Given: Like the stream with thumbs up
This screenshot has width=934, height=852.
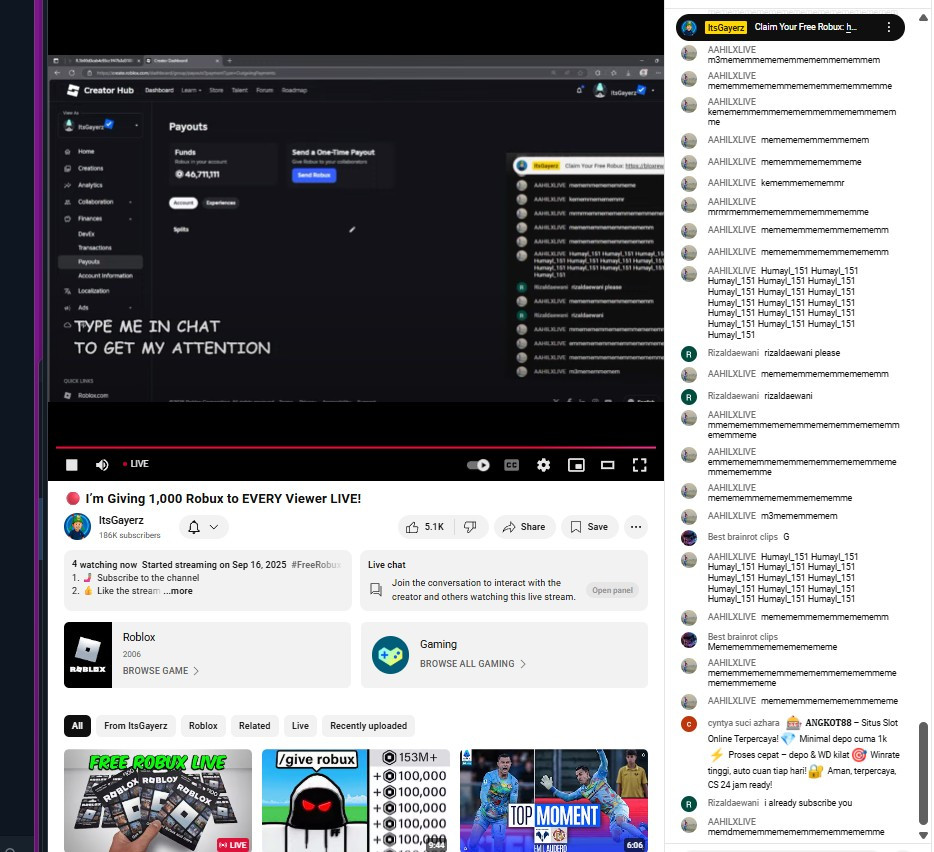Looking at the screenshot, I should click(x=426, y=527).
